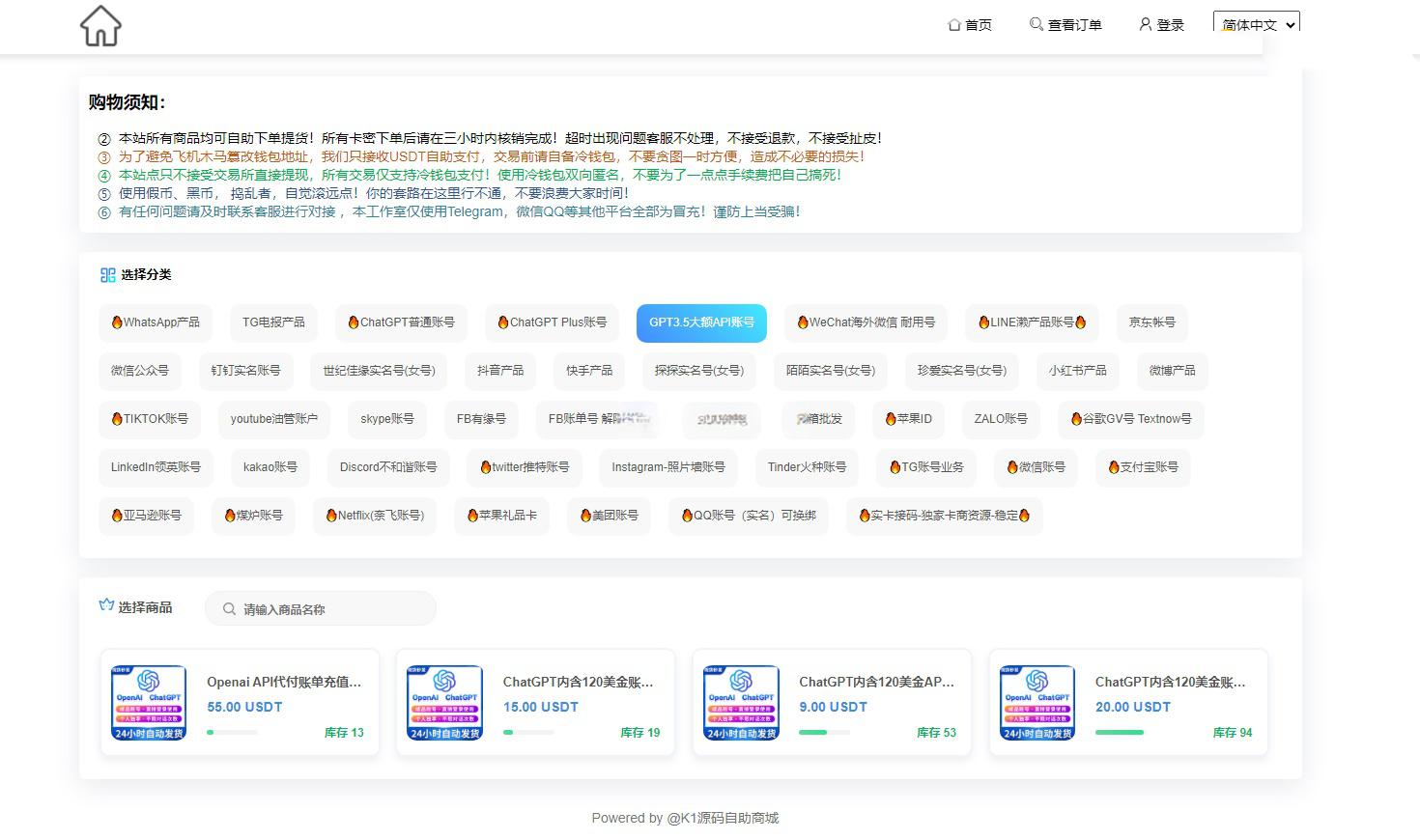The image size is (1420, 840).
Task: Select LinkedIn领英账号 category
Action: pos(156,467)
